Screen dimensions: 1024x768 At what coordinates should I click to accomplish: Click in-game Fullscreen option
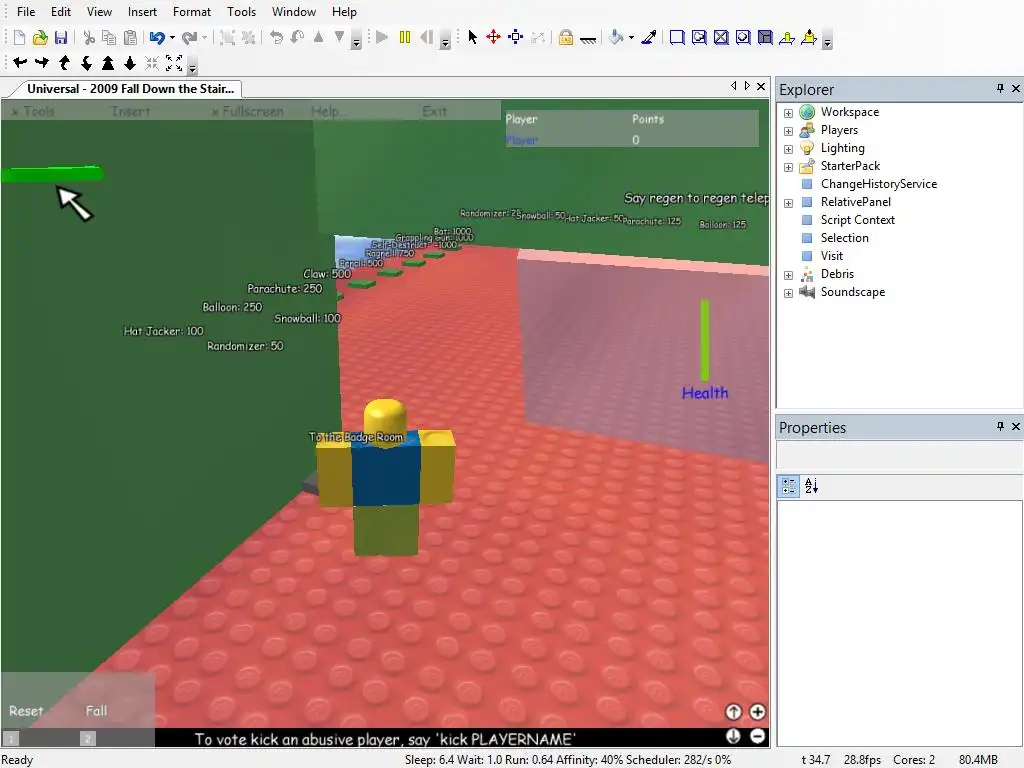tap(248, 112)
